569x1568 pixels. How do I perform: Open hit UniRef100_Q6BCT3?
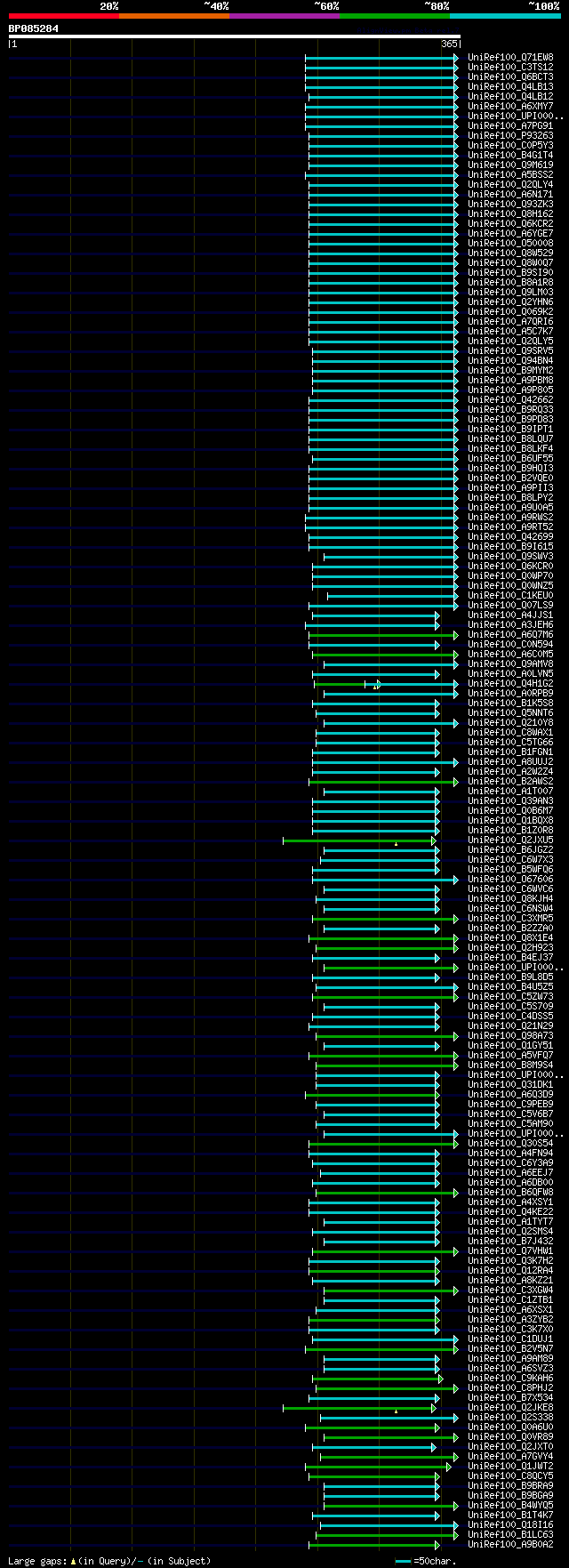point(510,76)
